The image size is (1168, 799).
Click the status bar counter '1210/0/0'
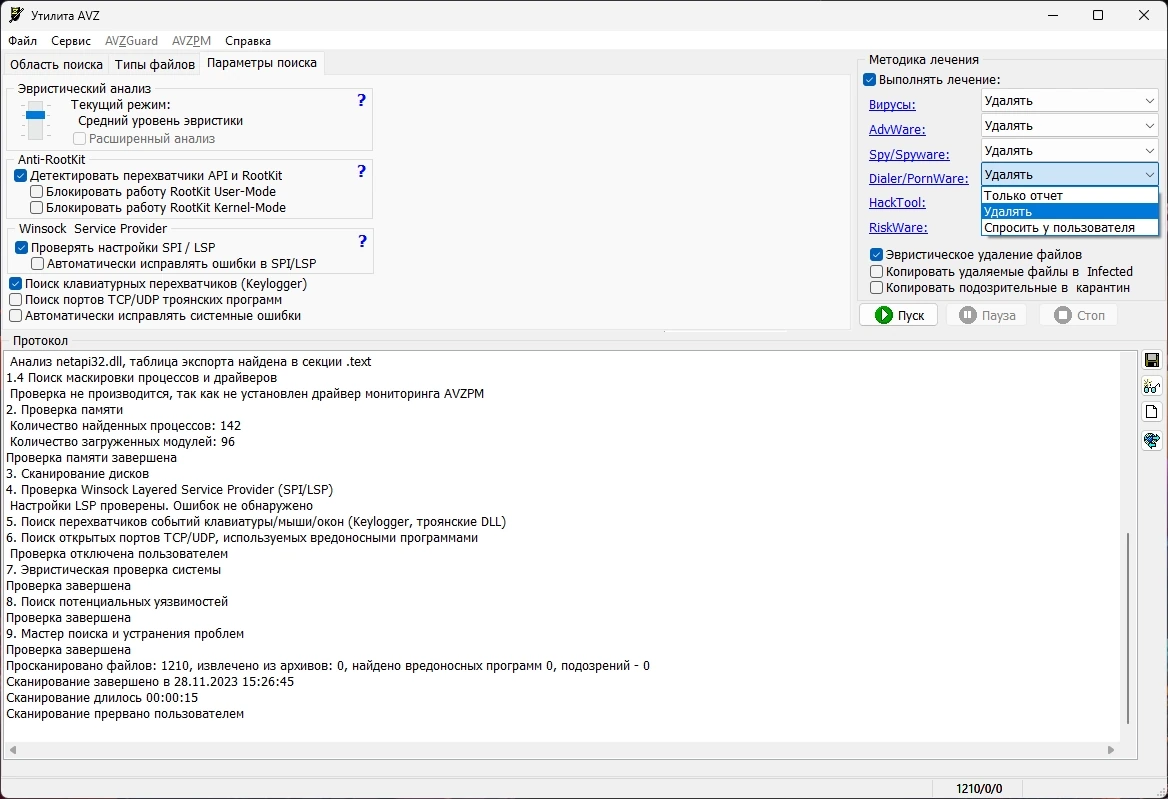(x=979, y=789)
